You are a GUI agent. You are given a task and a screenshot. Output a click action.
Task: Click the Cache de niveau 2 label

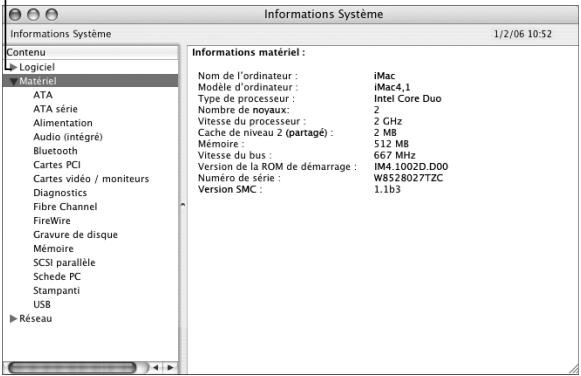266,133
